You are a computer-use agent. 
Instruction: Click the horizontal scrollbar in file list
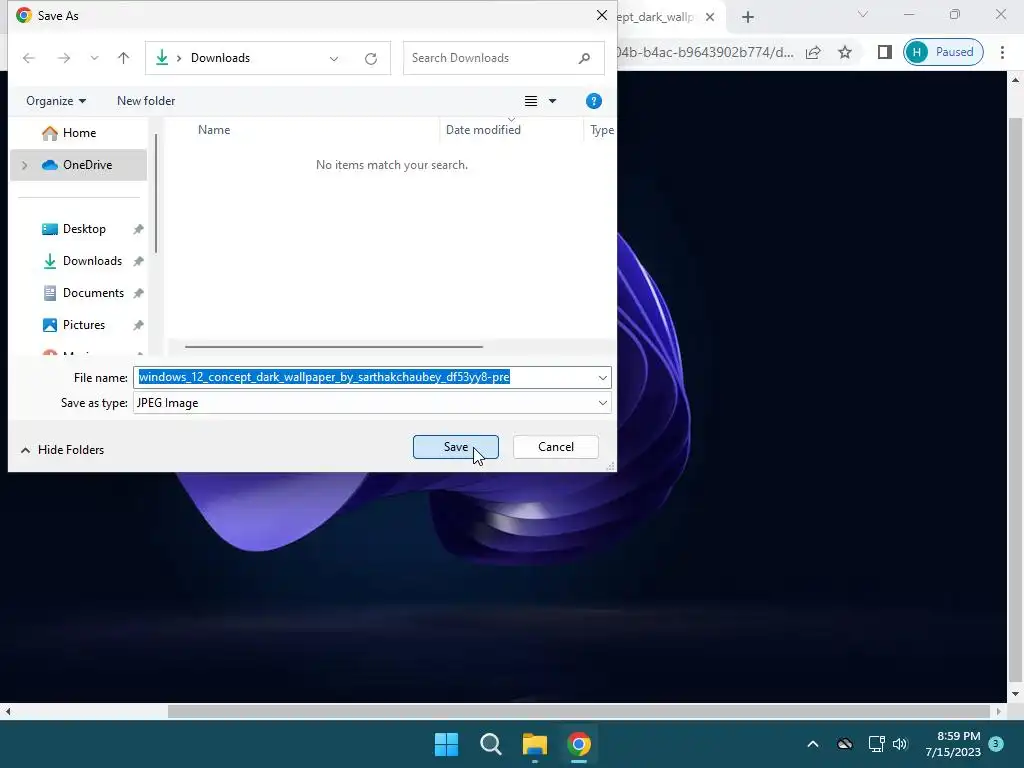click(334, 347)
